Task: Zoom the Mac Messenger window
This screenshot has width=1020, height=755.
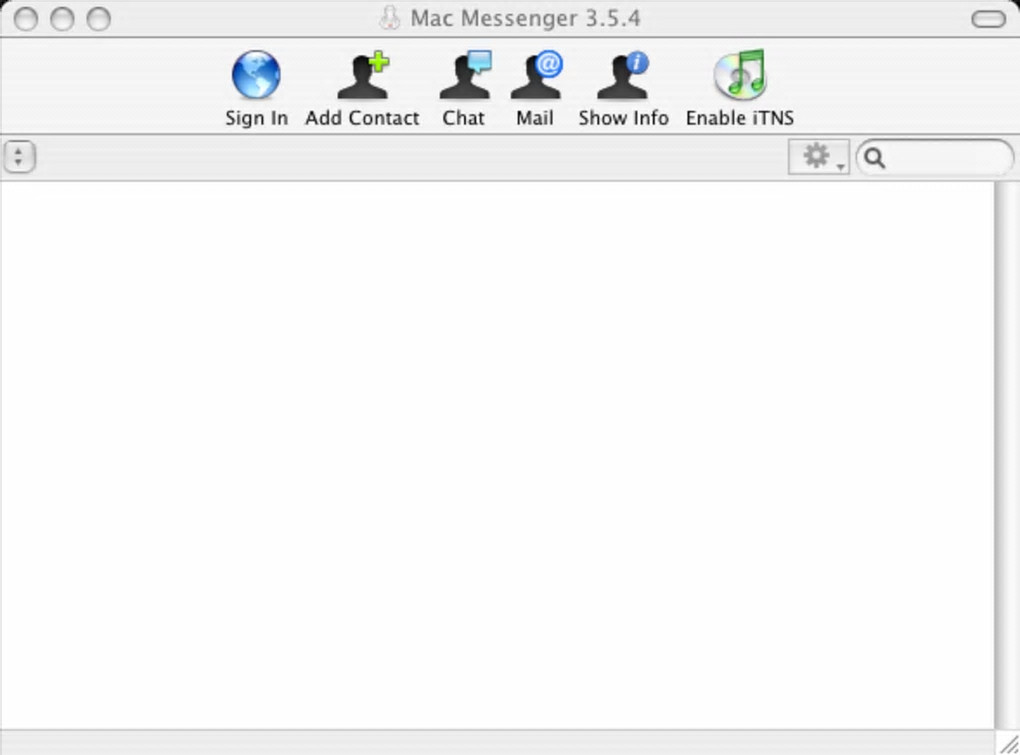Action: click(98, 19)
